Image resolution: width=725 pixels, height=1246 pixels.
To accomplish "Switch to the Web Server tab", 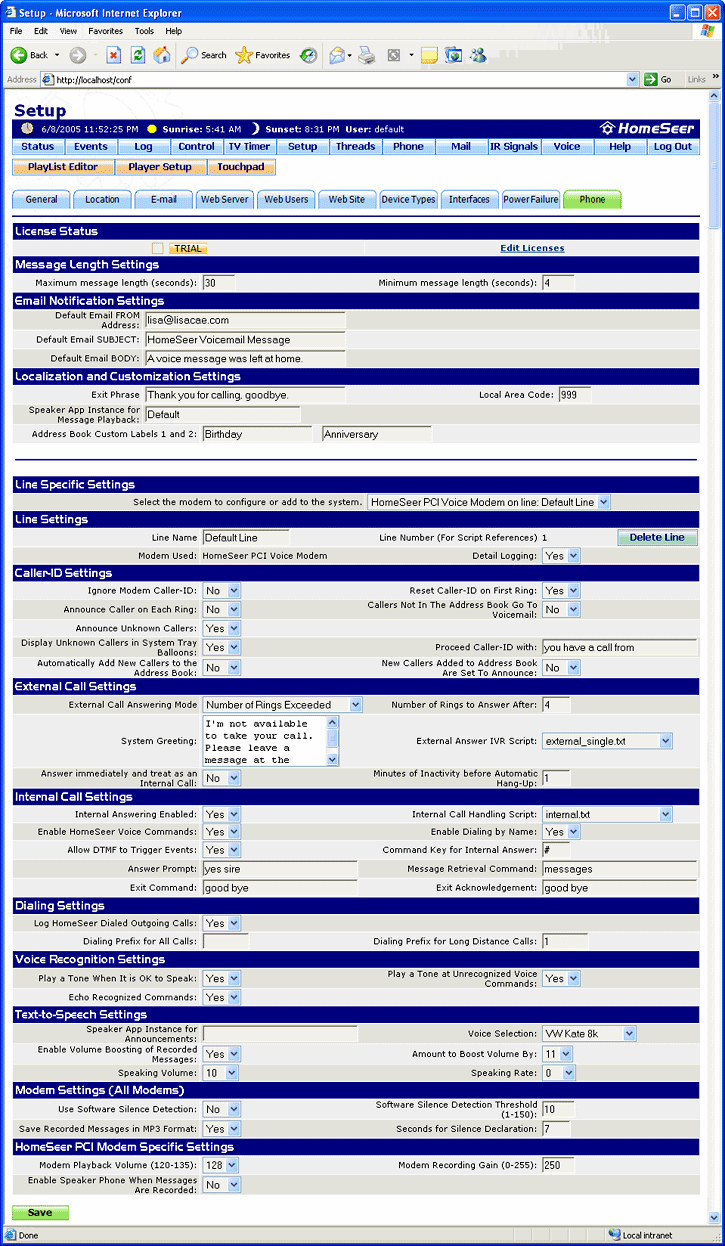I will 225,199.
